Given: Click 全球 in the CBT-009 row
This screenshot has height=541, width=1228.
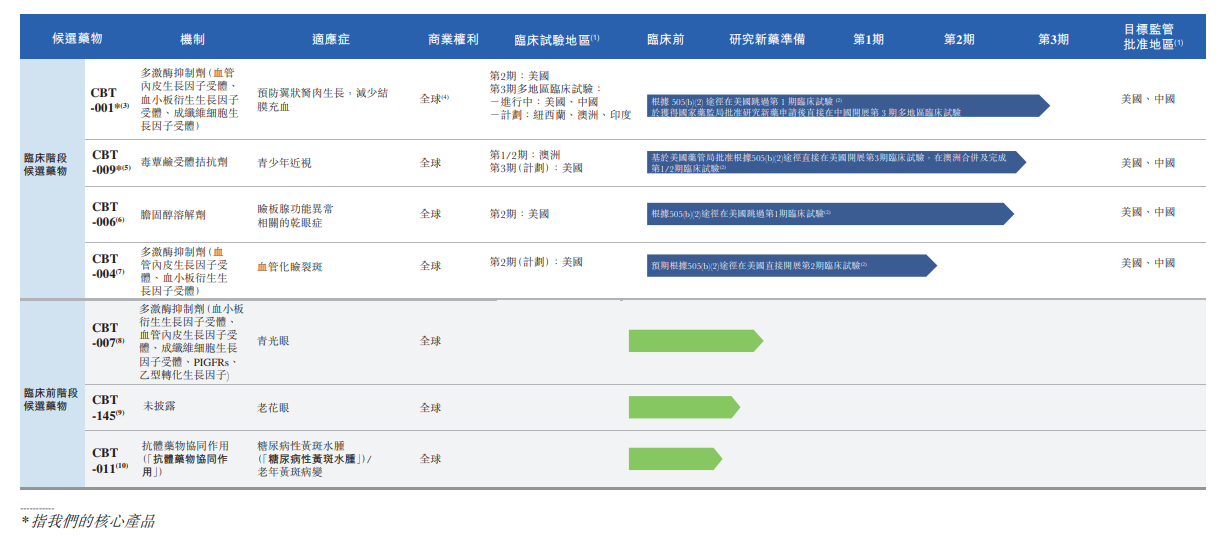Looking at the screenshot, I should (430, 163).
